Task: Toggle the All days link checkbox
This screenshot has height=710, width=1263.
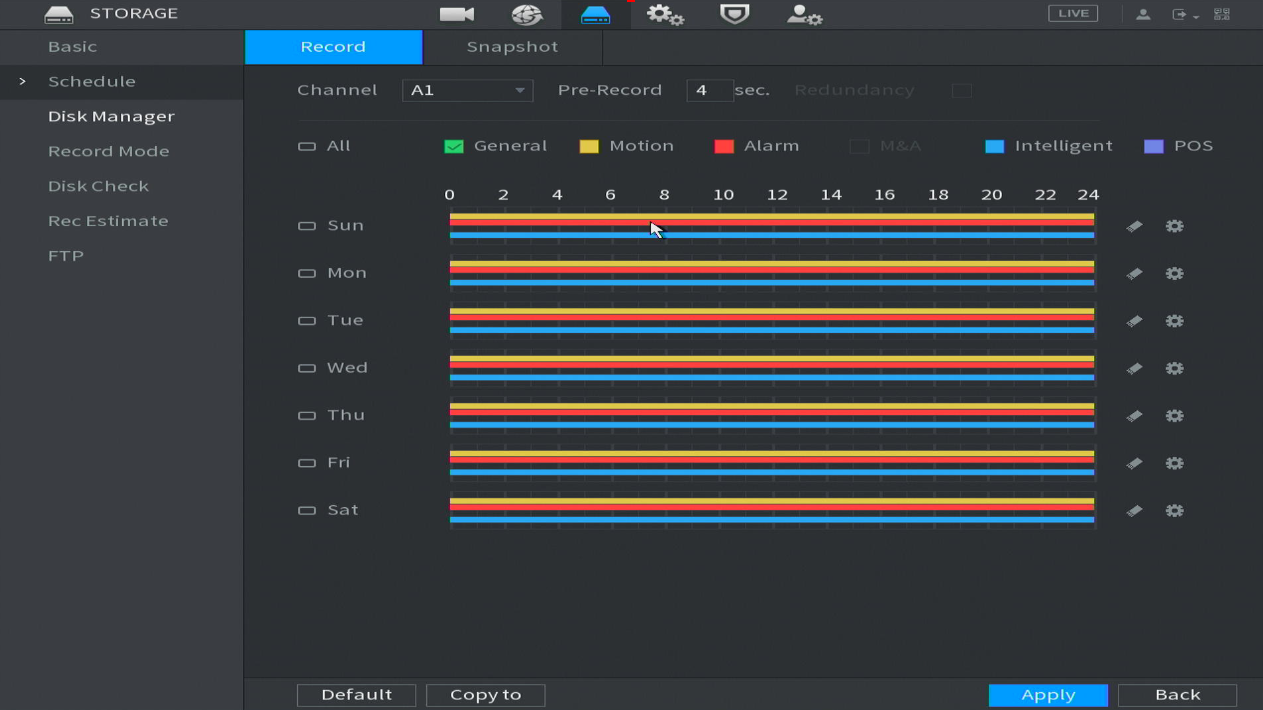Action: click(x=306, y=146)
